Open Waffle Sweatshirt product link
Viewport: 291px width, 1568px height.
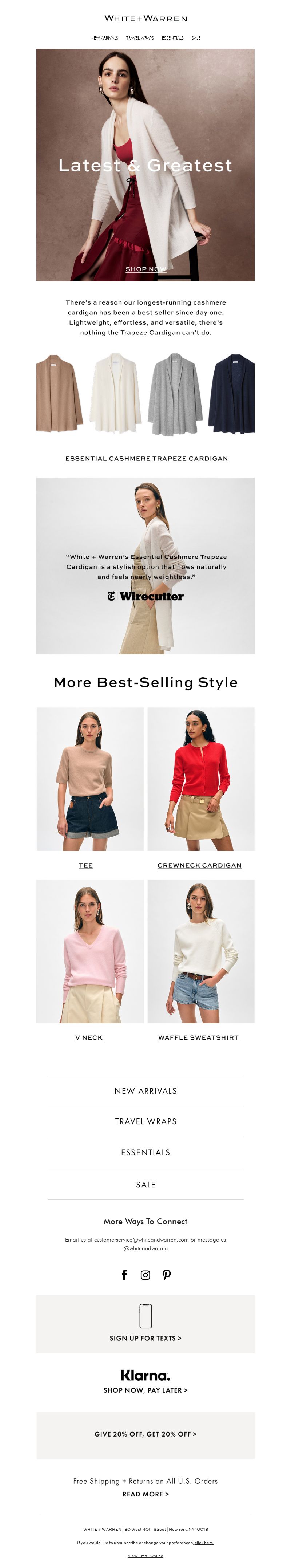[198, 1037]
